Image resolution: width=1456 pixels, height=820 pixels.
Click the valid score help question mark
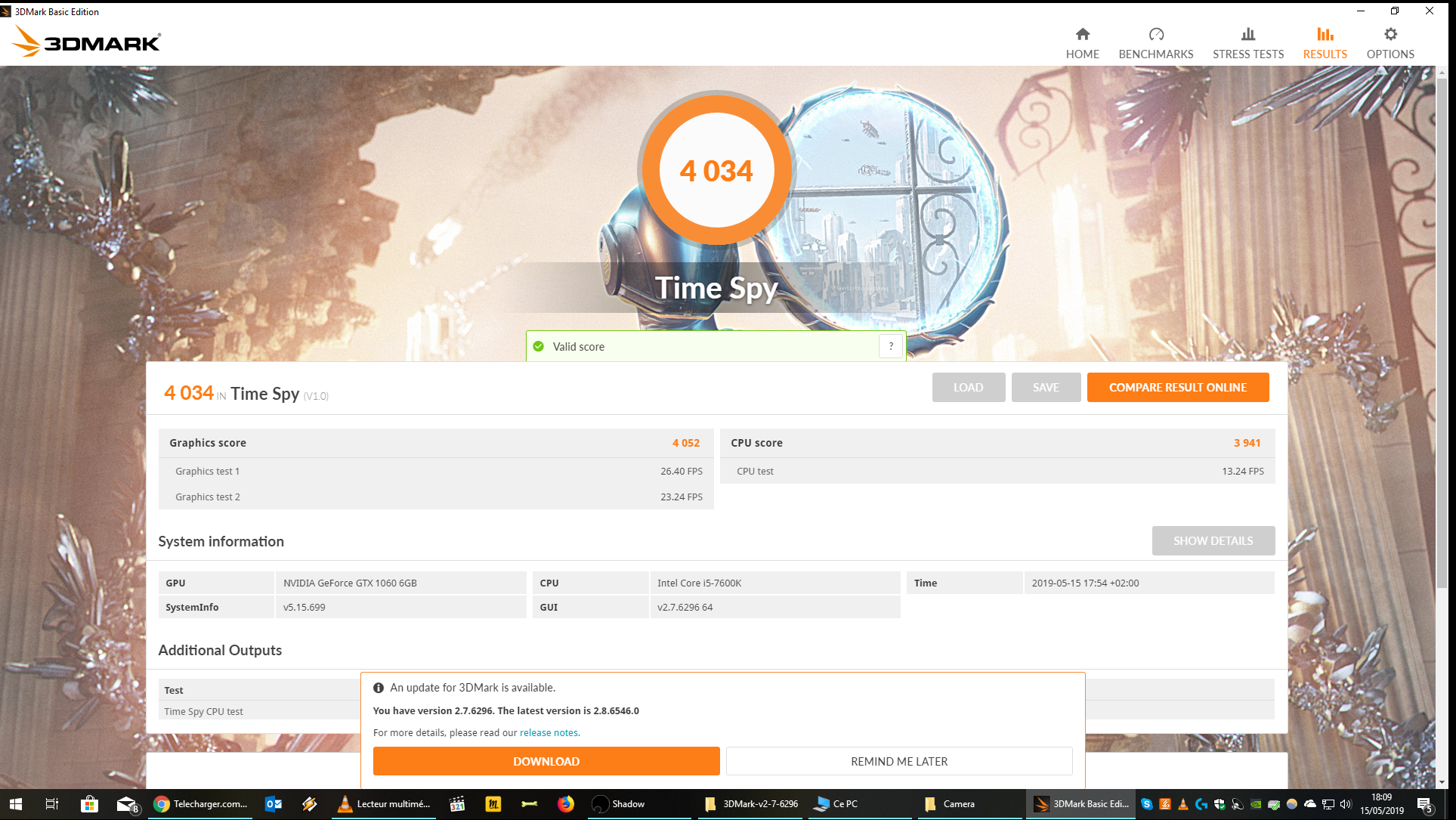(x=891, y=346)
